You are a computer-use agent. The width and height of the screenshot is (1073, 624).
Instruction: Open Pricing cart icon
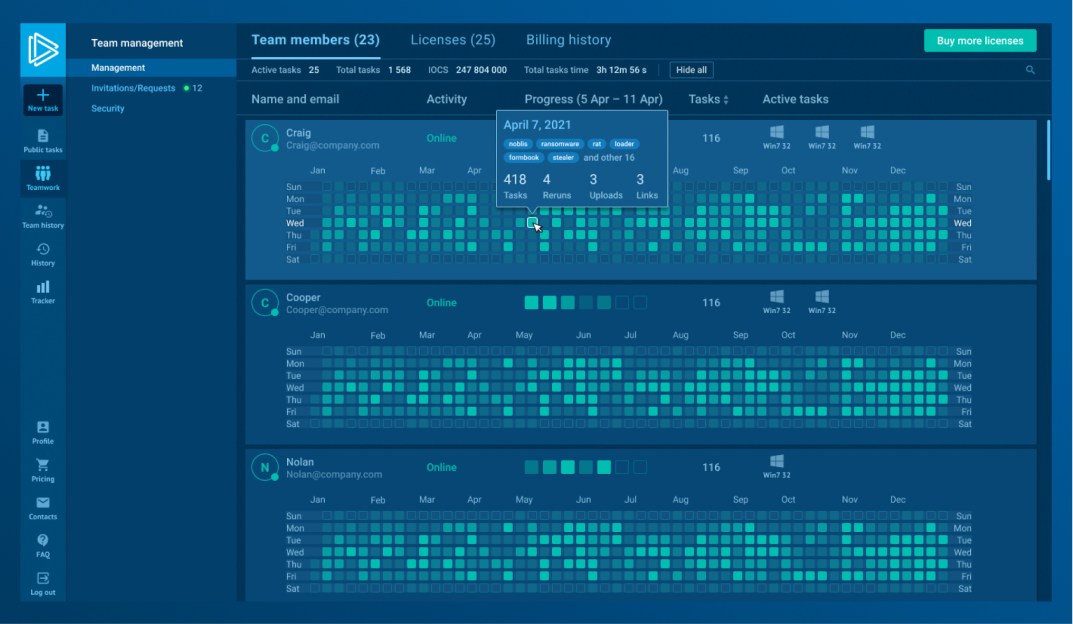(43, 465)
